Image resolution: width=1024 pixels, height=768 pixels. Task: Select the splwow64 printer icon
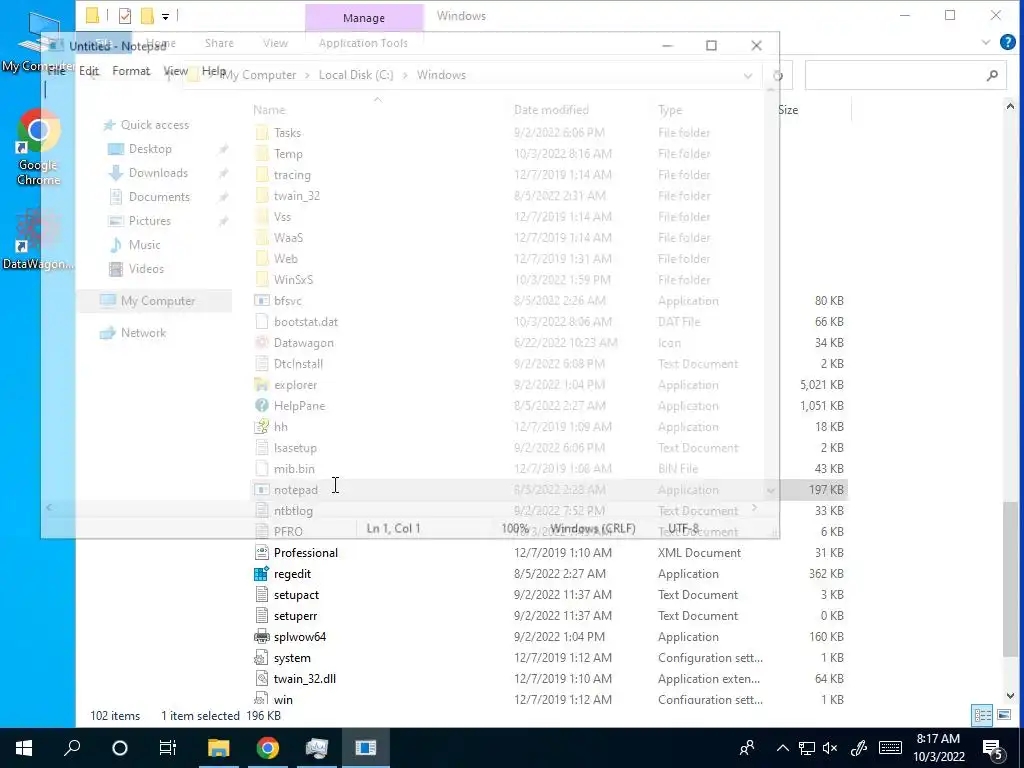[261, 637]
